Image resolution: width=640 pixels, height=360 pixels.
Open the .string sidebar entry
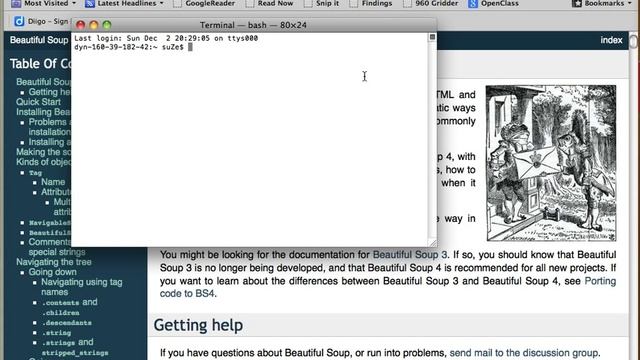(x=56, y=333)
